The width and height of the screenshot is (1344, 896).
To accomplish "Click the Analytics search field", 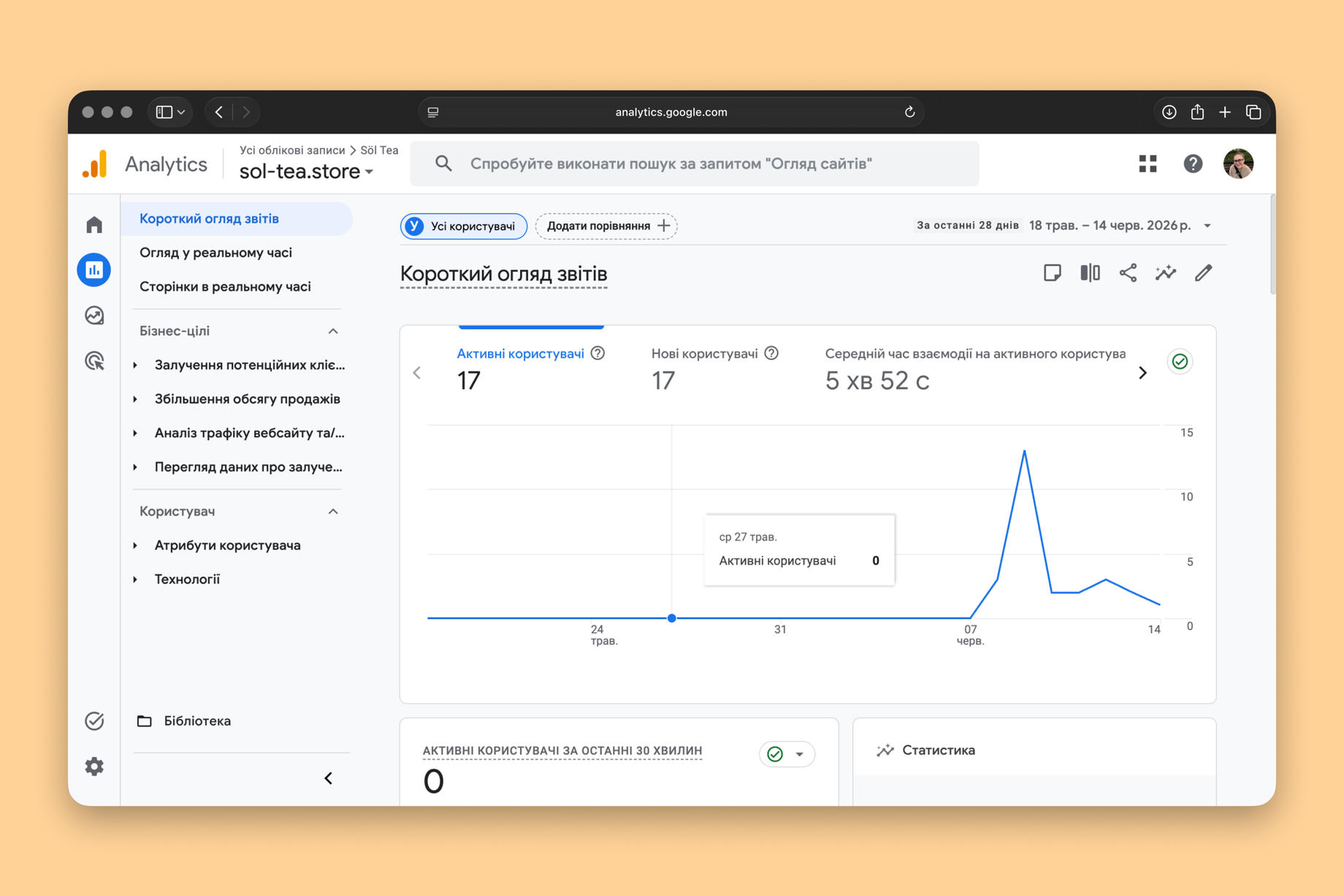I will [694, 164].
